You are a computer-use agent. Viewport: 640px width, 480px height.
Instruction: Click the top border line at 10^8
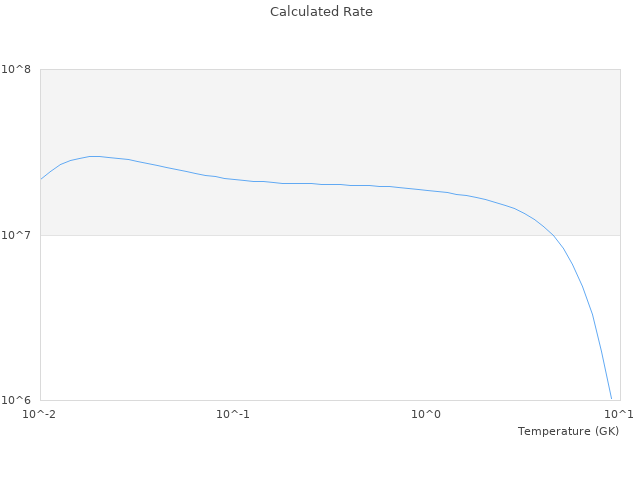coord(330,69)
